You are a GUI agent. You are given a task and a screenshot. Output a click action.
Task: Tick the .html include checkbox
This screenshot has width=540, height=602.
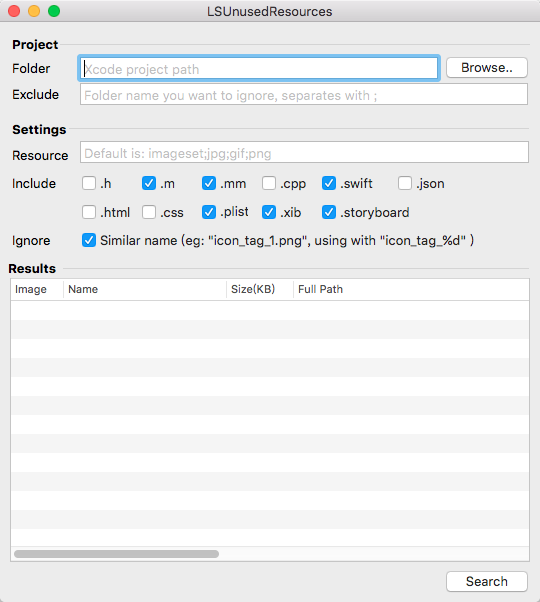(x=89, y=212)
